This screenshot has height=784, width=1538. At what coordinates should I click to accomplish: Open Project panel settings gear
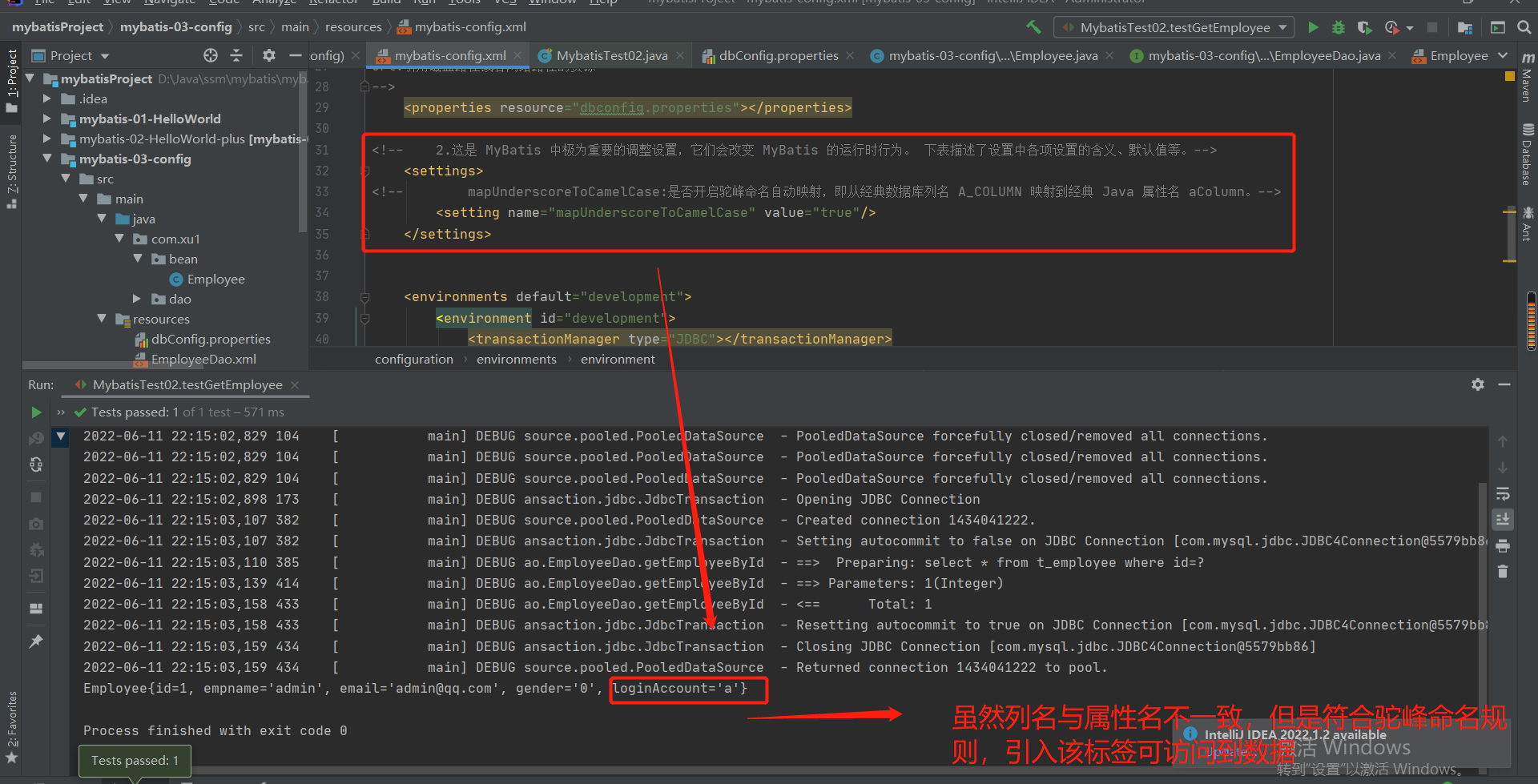(x=269, y=55)
